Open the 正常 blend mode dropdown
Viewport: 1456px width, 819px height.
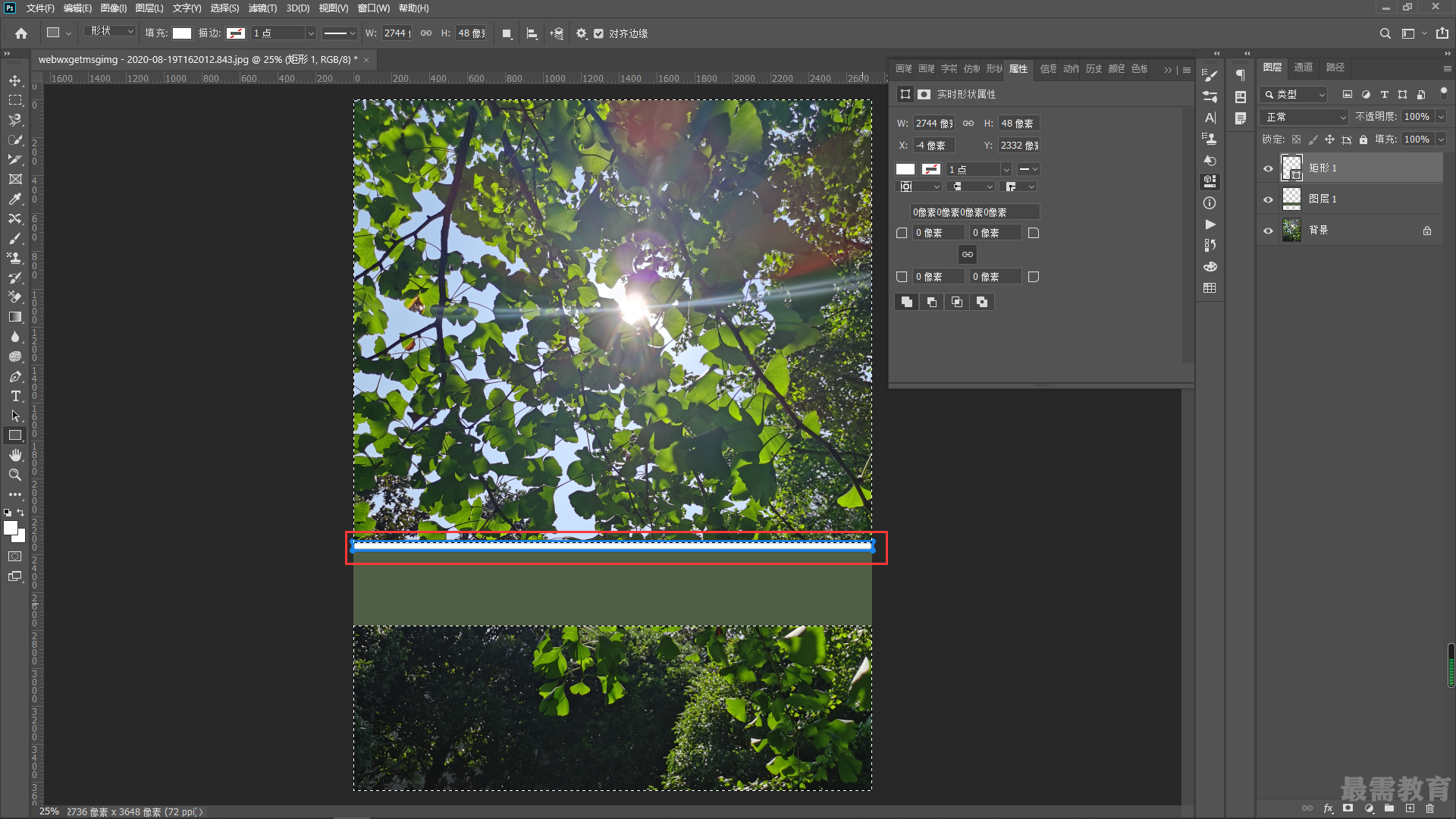pyautogui.click(x=1304, y=117)
